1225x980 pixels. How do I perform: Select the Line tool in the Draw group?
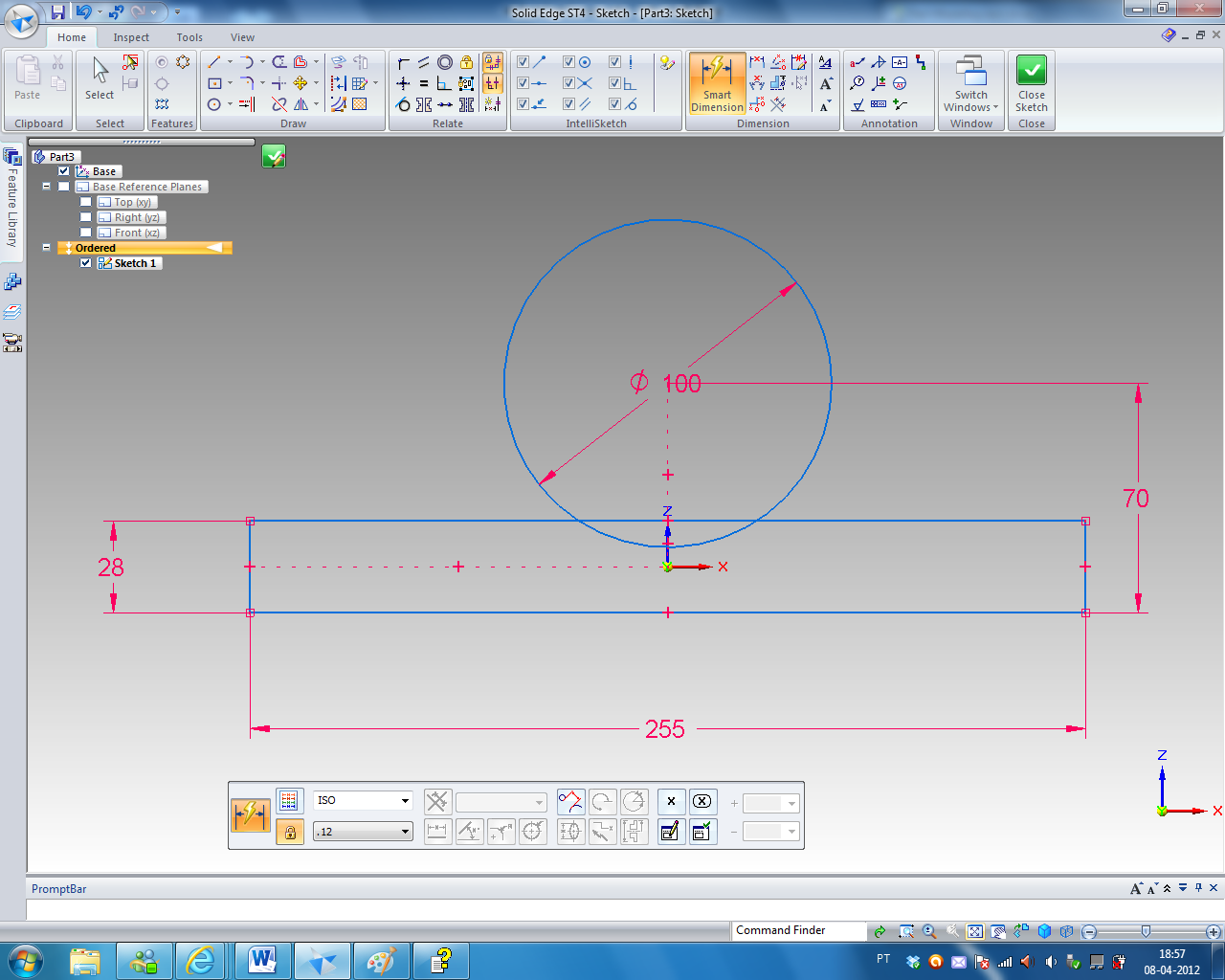(x=212, y=61)
